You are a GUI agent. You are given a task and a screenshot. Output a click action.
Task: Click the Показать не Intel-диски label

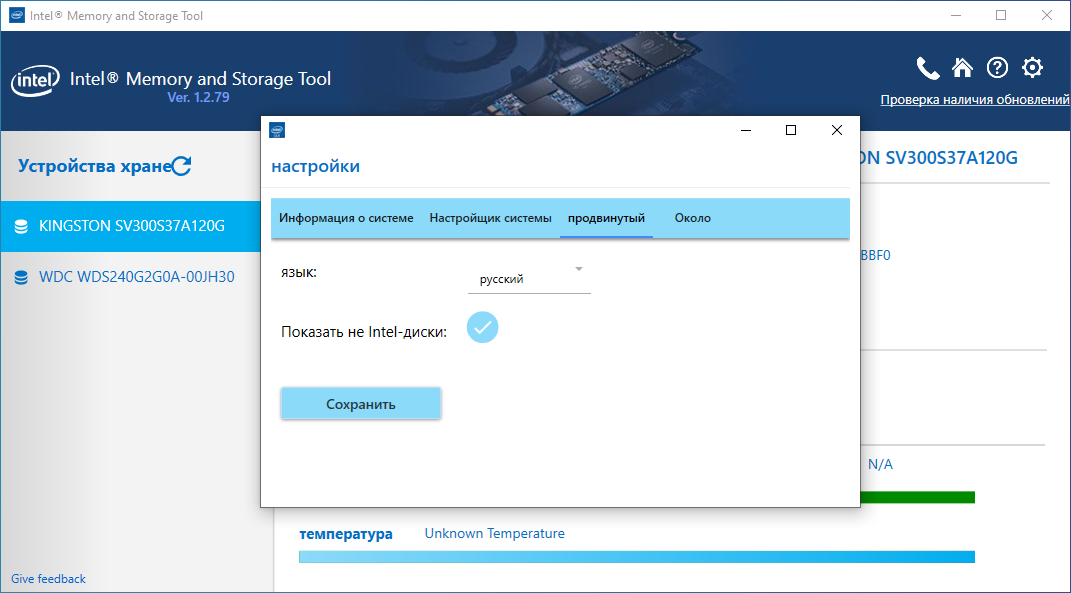pyautogui.click(x=364, y=332)
